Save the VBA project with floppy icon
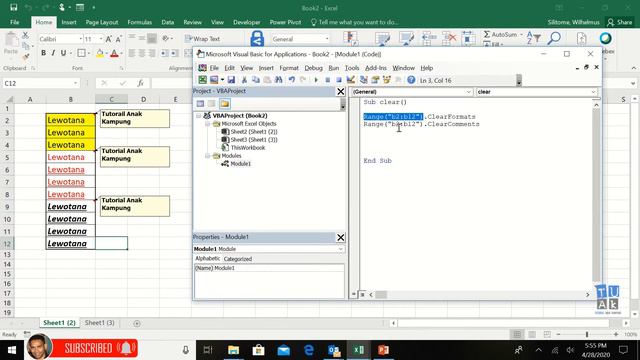The width and height of the screenshot is (640, 360). coord(231,80)
